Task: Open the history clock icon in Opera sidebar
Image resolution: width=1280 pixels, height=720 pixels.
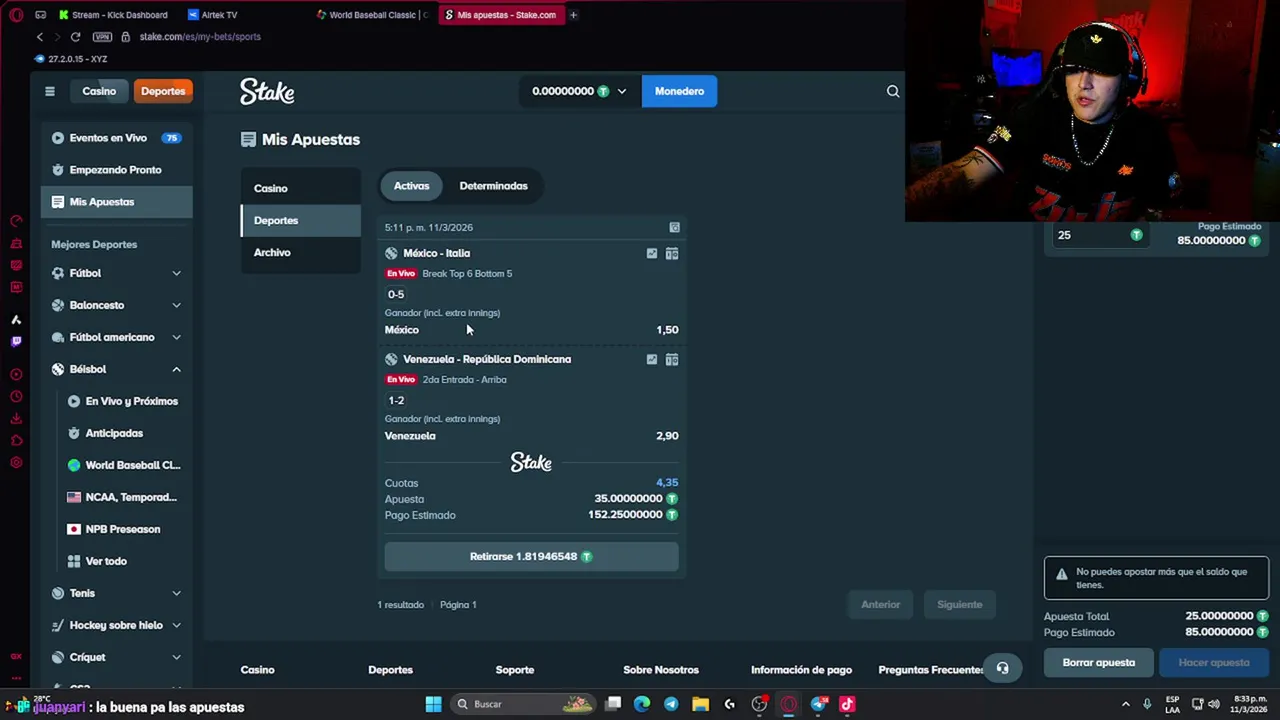Action: pyautogui.click(x=16, y=396)
